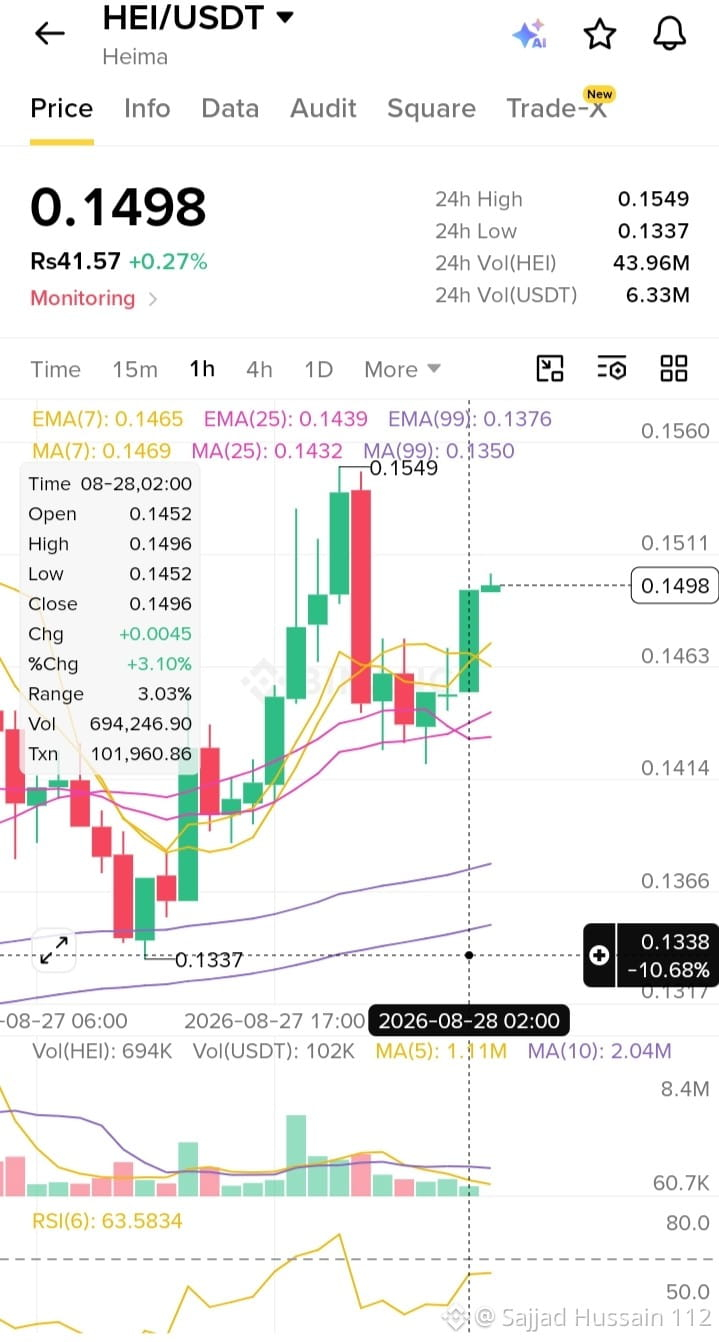Select the 15m chart interval

click(135, 369)
